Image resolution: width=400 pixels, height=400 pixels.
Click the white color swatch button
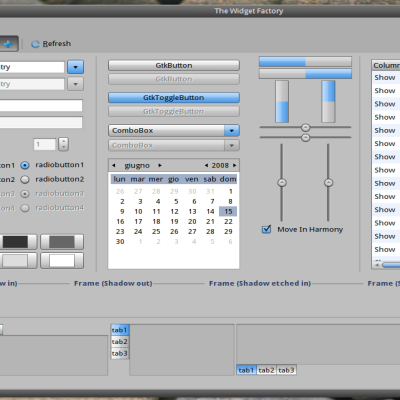(x=62, y=261)
